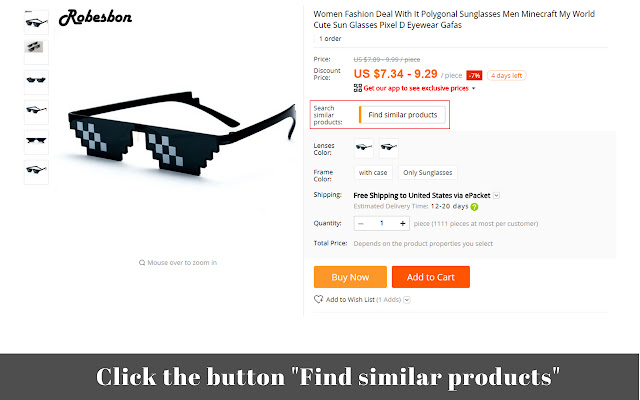The height and width of the screenshot is (400, 640).
Task: Click the green delivery time help icon
Action: 474,207
